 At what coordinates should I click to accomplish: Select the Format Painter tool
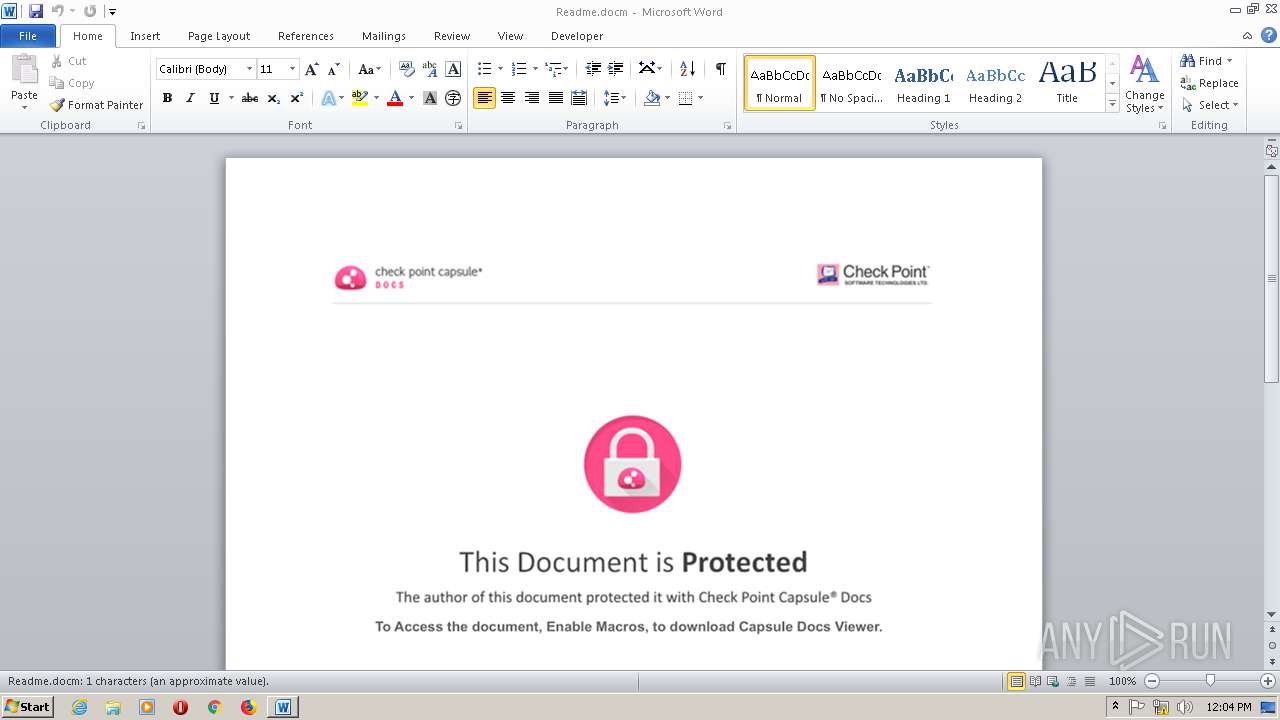click(96, 104)
